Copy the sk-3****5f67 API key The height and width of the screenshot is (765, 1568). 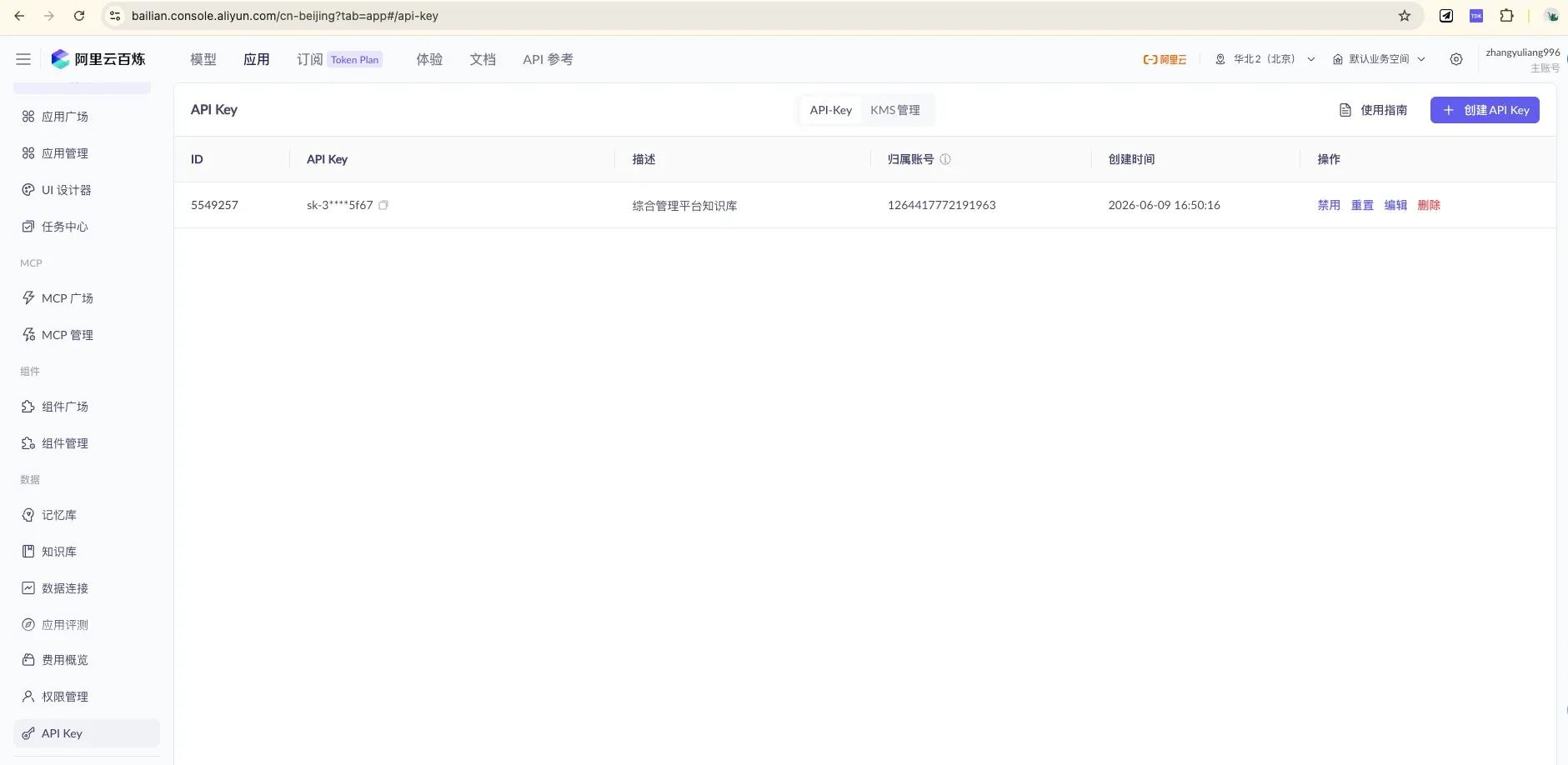[383, 205]
